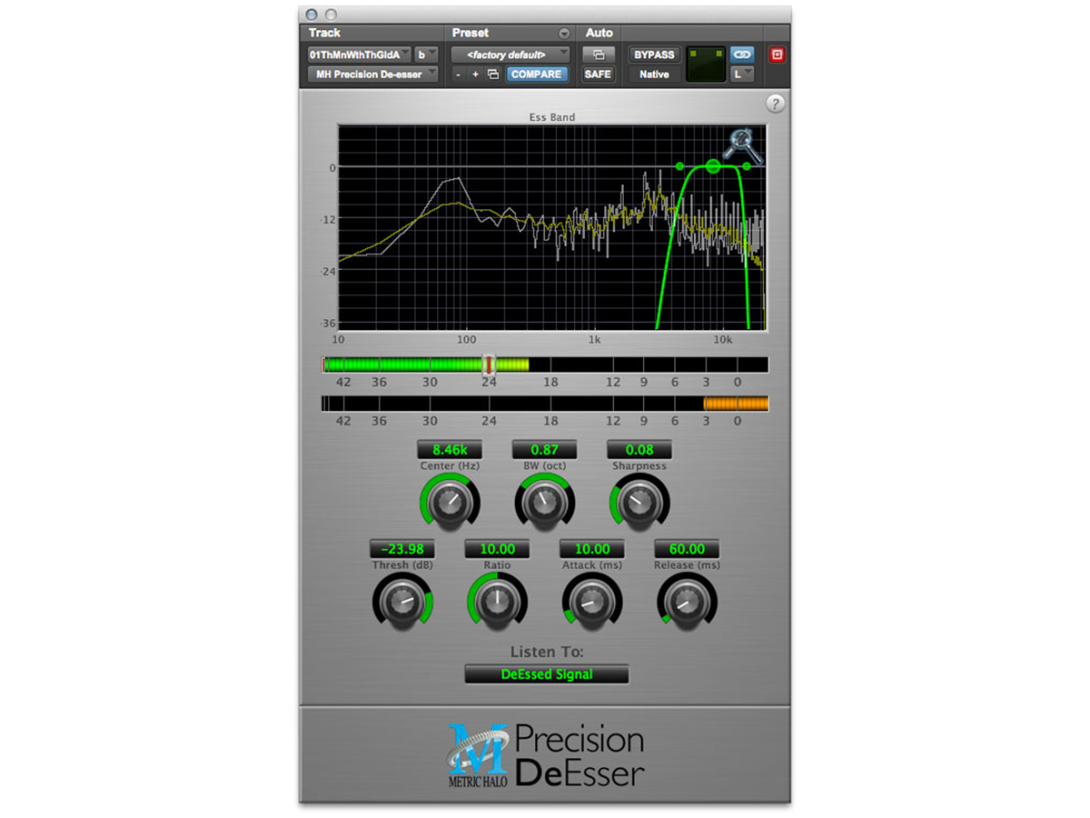Click the Sharpness knob
Screen dimensions: 1090x818
[x=640, y=502]
